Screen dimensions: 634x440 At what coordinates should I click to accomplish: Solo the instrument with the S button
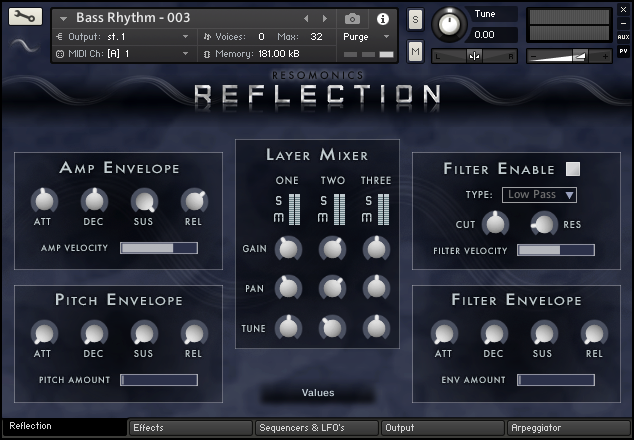coord(415,19)
